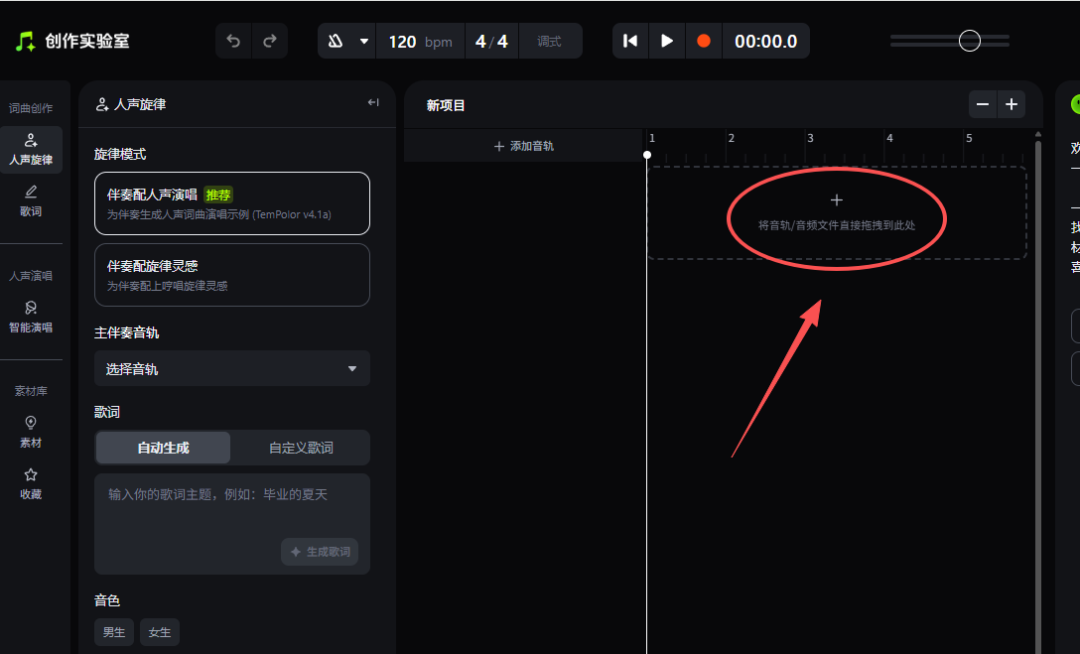Open the 素材 library sidebar item

31,432
